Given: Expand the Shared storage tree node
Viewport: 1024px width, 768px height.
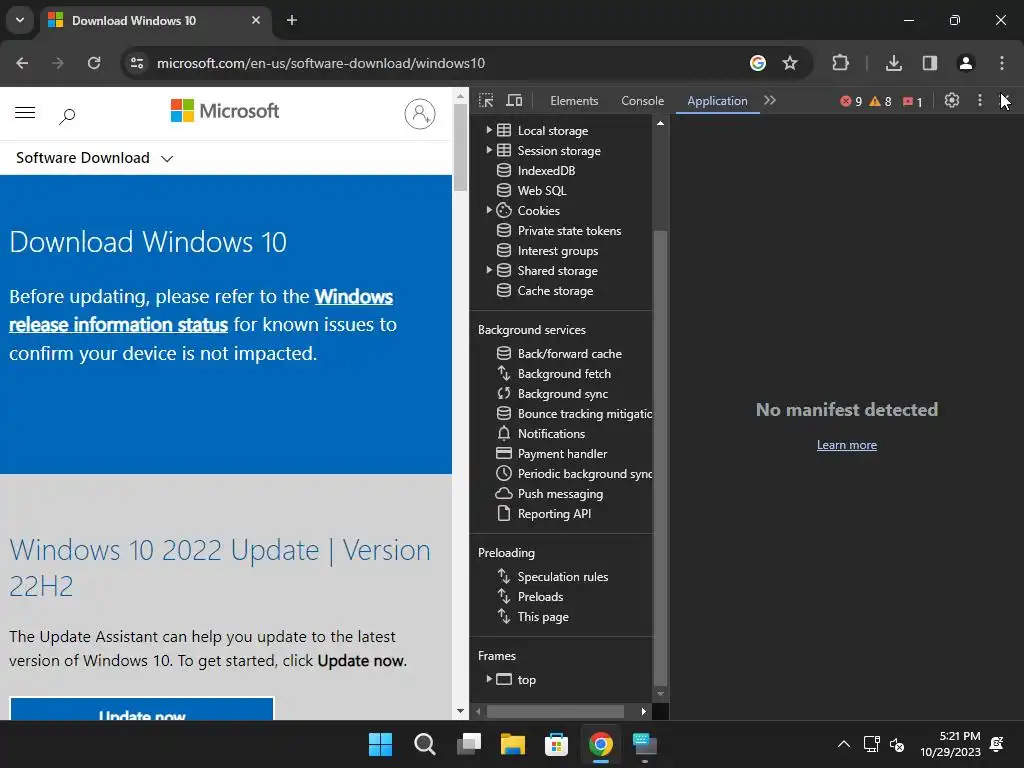Looking at the screenshot, I should pos(488,270).
